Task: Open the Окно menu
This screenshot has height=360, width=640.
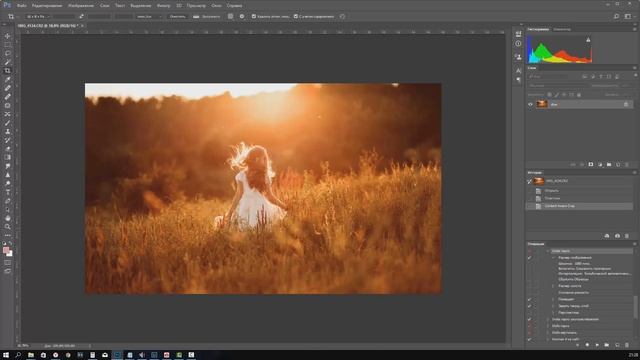Action: click(216, 6)
